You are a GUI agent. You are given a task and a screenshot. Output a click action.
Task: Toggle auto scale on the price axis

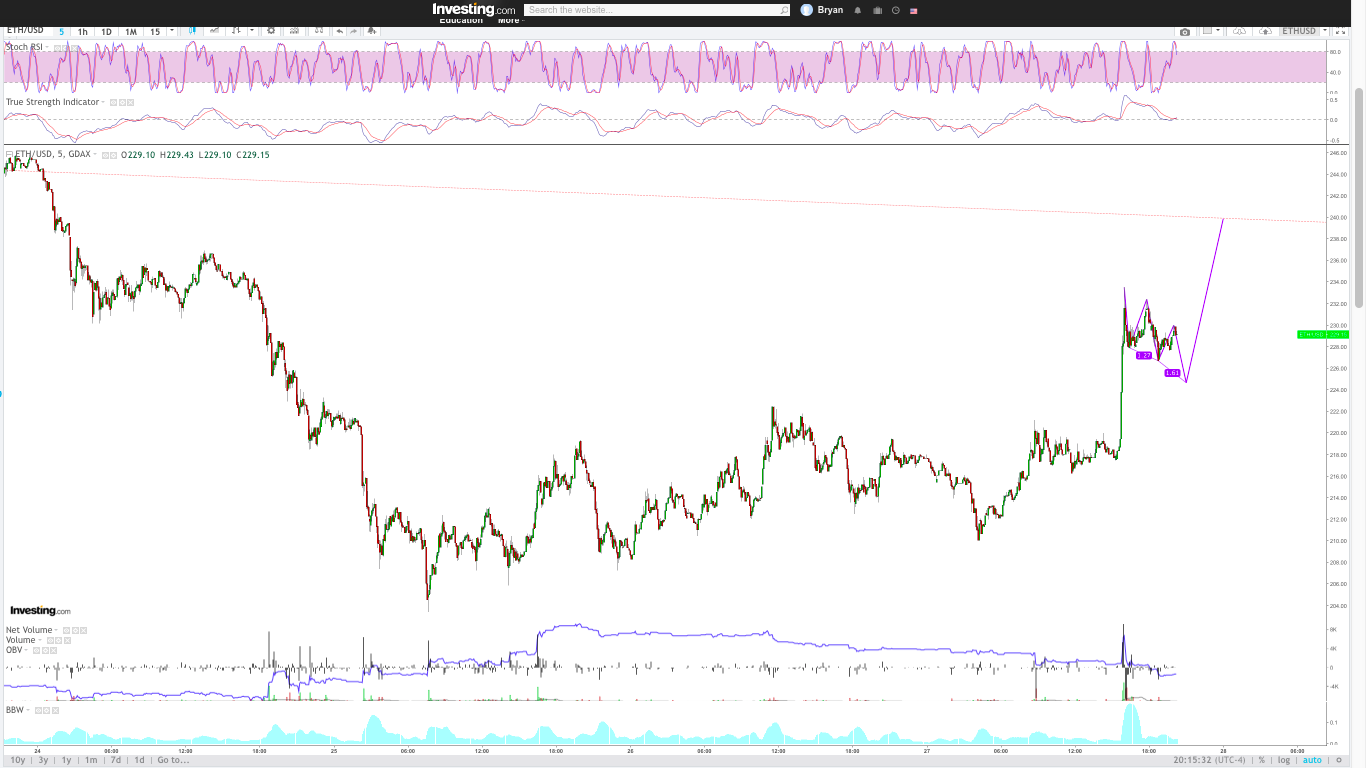tap(1312, 760)
